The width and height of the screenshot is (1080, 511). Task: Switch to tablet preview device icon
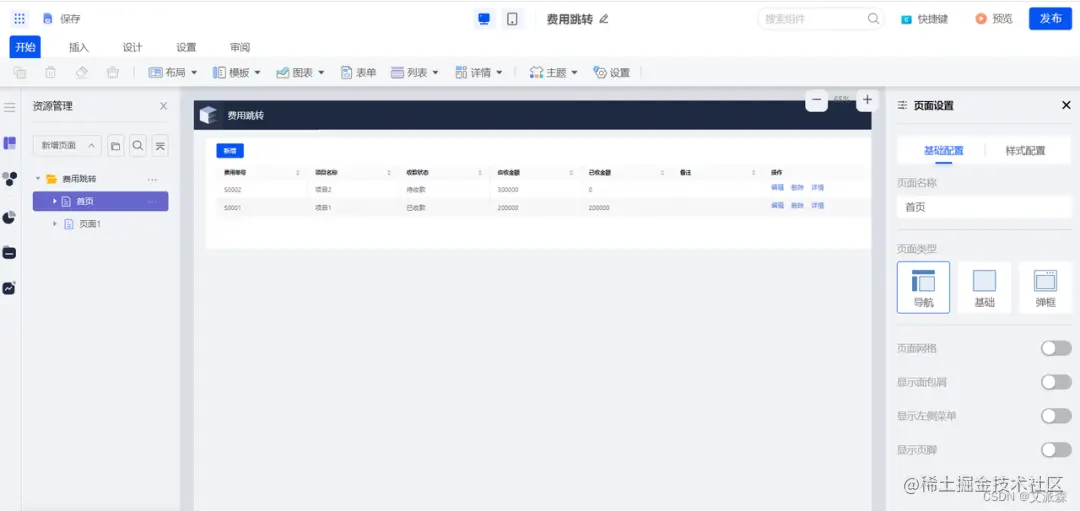click(x=512, y=19)
